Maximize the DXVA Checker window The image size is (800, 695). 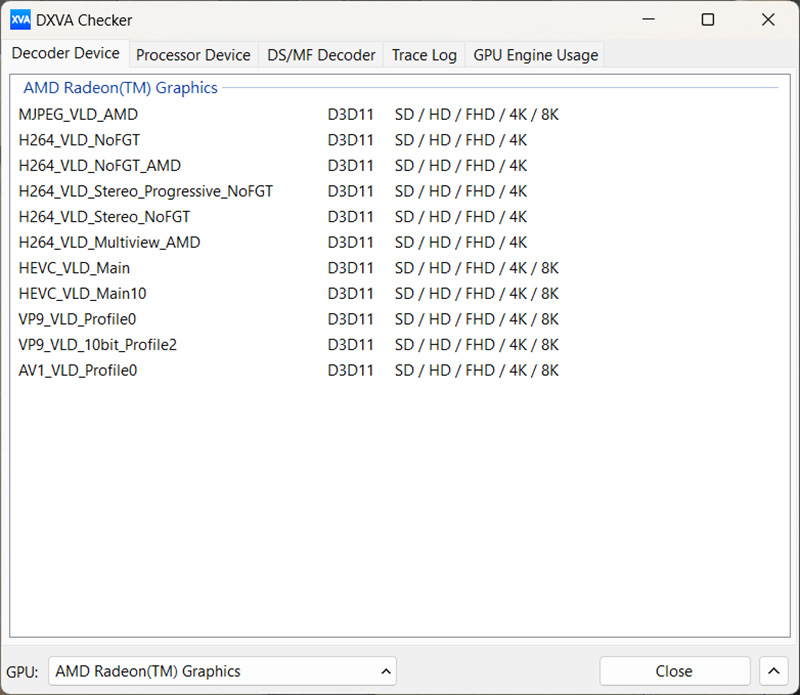[708, 19]
